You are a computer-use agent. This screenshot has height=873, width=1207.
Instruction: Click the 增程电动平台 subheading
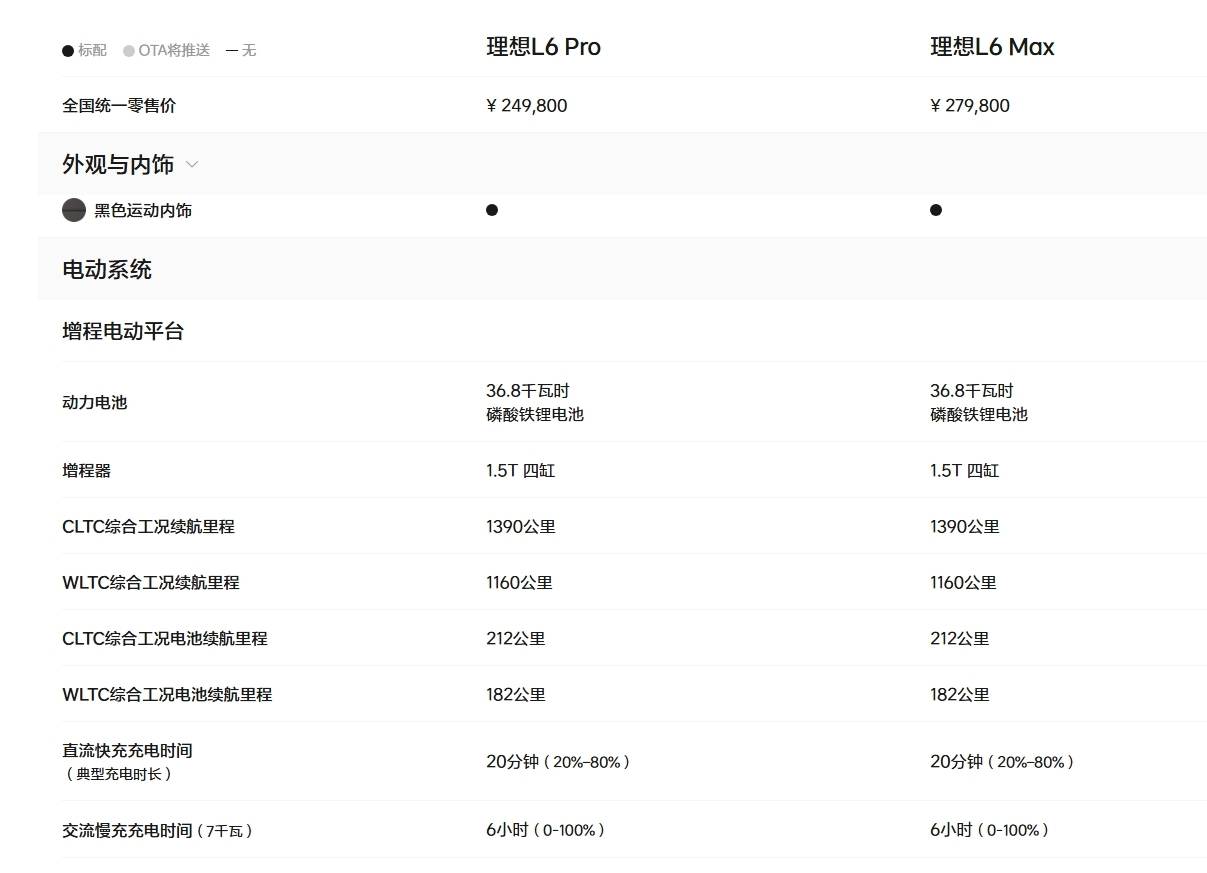pyautogui.click(x=123, y=332)
